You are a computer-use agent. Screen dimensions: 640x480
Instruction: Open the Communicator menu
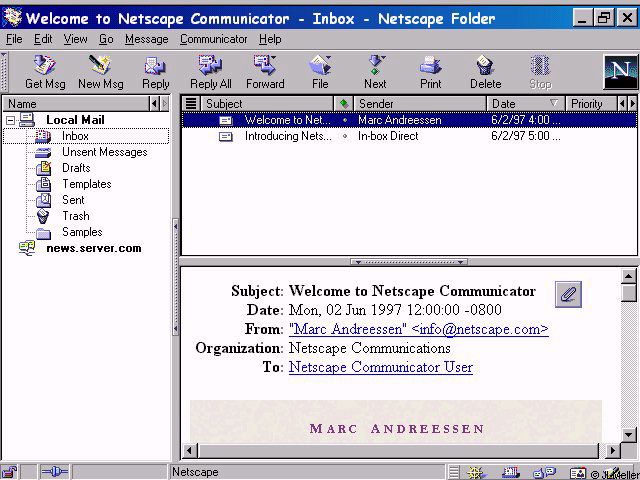pyautogui.click(x=213, y=39)
